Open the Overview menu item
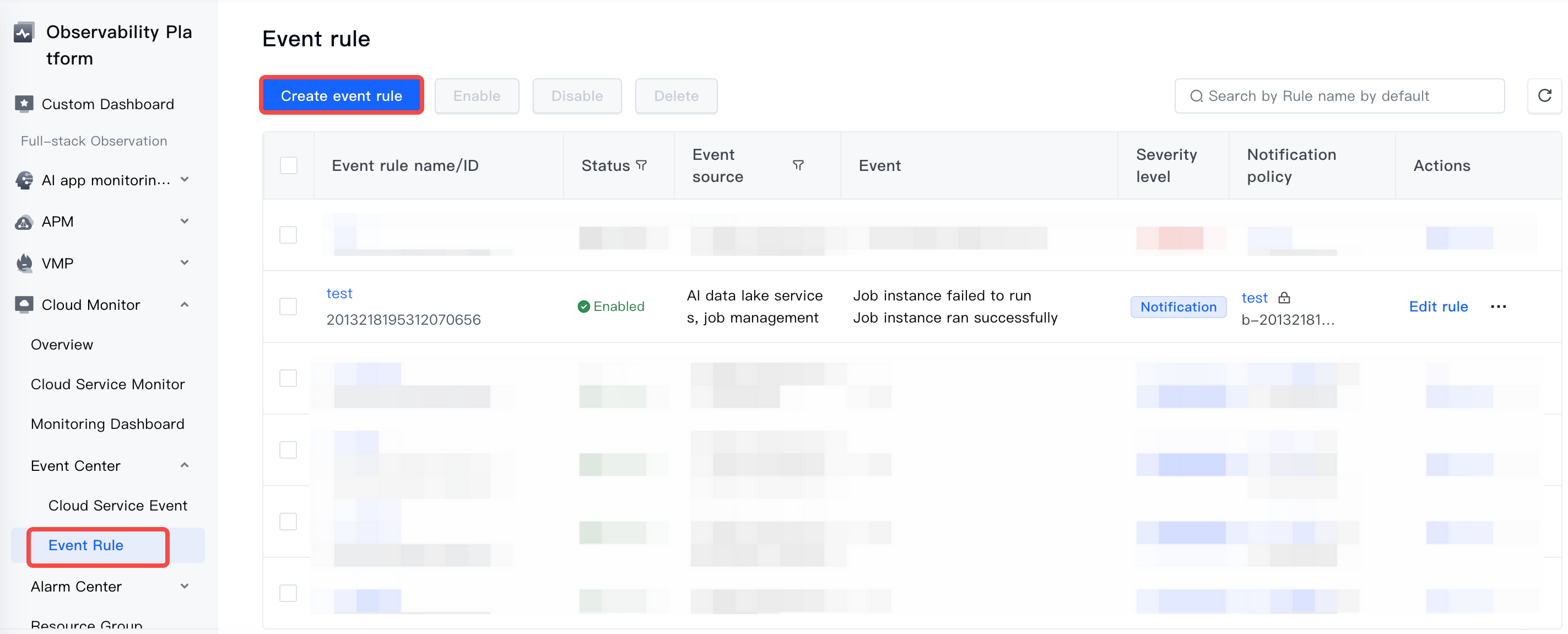 [62, 345]
